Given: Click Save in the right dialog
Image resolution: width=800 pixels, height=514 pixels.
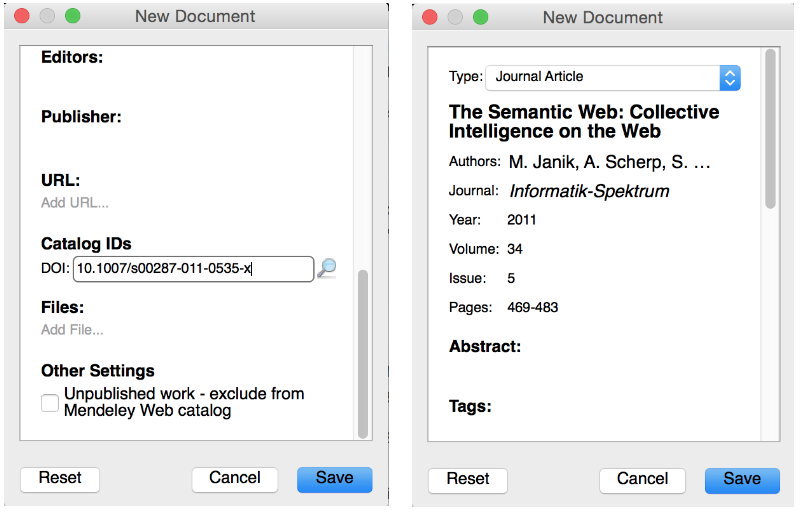Looking at the screenshot, I should coord(742,480).
